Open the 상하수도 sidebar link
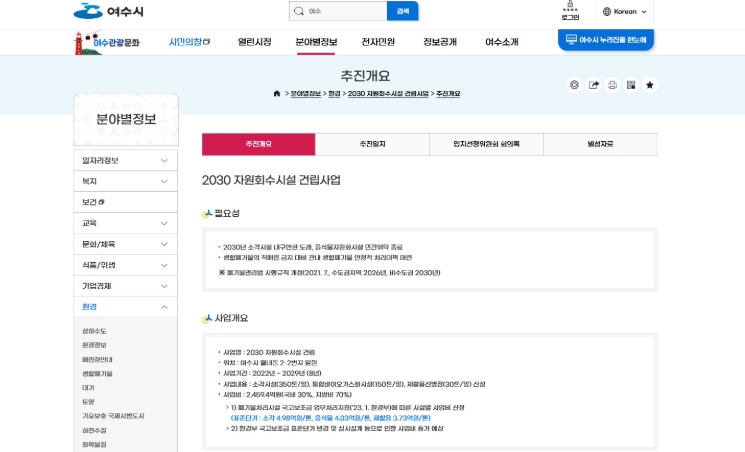 [x=95, y=331]
